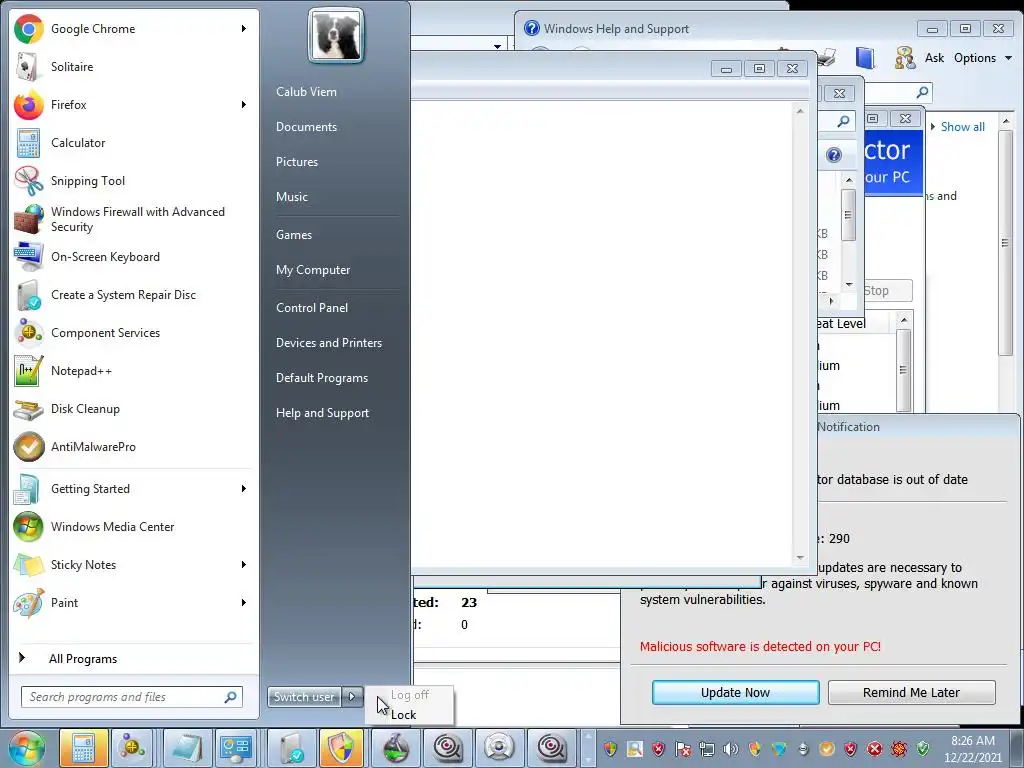Expand the Firefox jump list arrow

[244, 104]
